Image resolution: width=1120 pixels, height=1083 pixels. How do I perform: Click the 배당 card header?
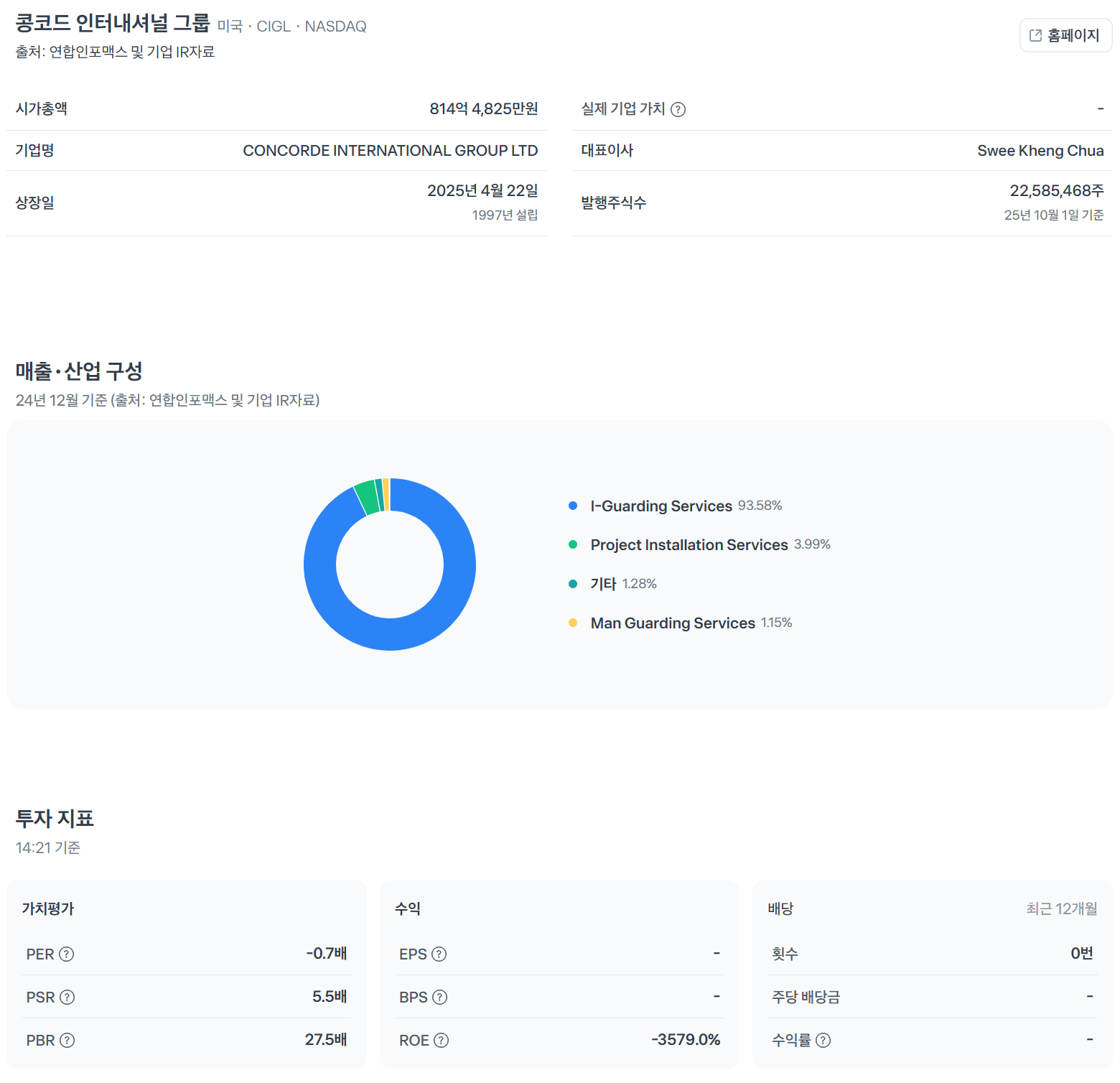[x=780, y=908]
